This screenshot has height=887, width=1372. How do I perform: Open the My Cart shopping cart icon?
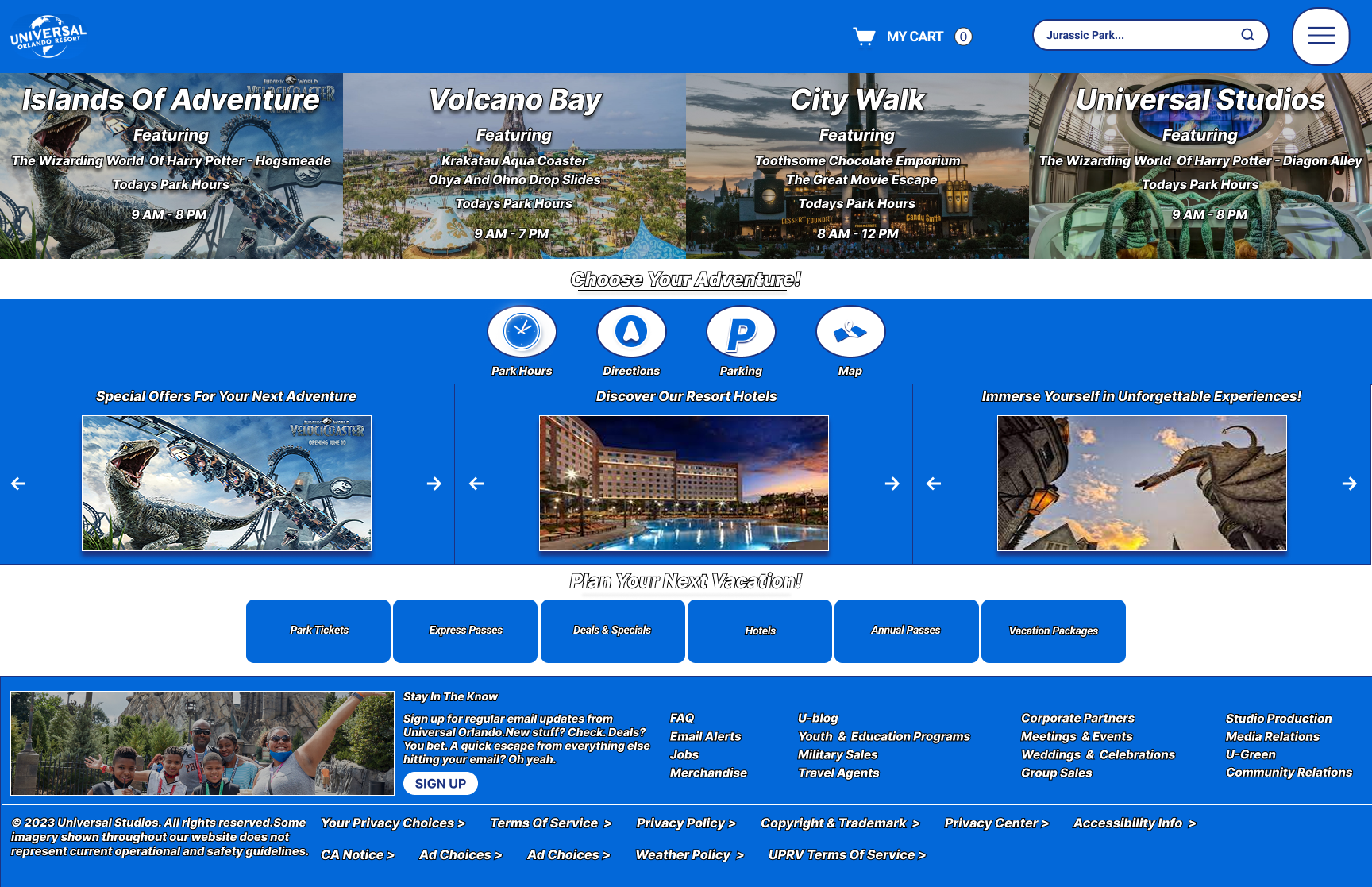(x=864, y=37)
